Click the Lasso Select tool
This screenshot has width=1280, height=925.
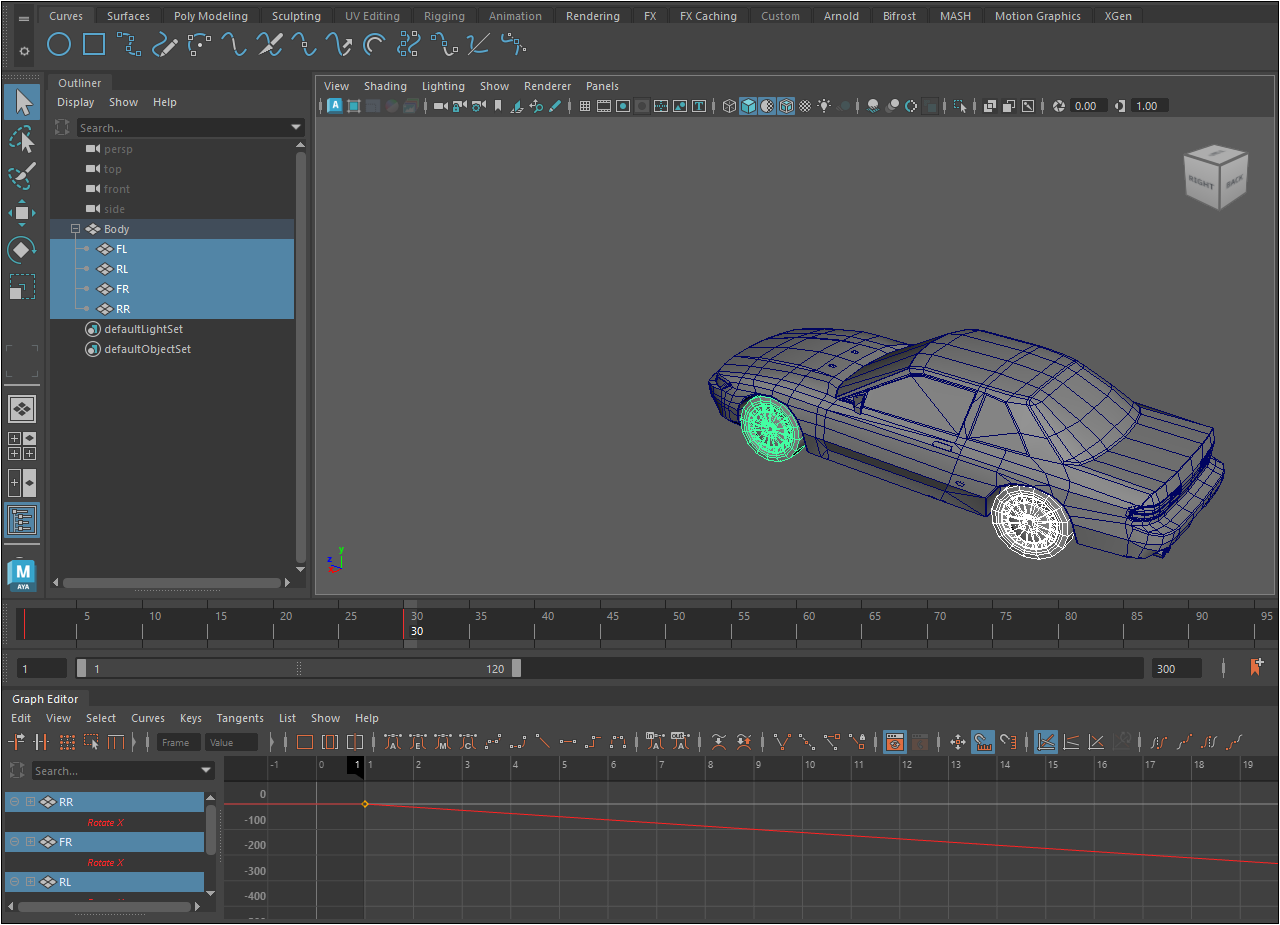[22, 140]
